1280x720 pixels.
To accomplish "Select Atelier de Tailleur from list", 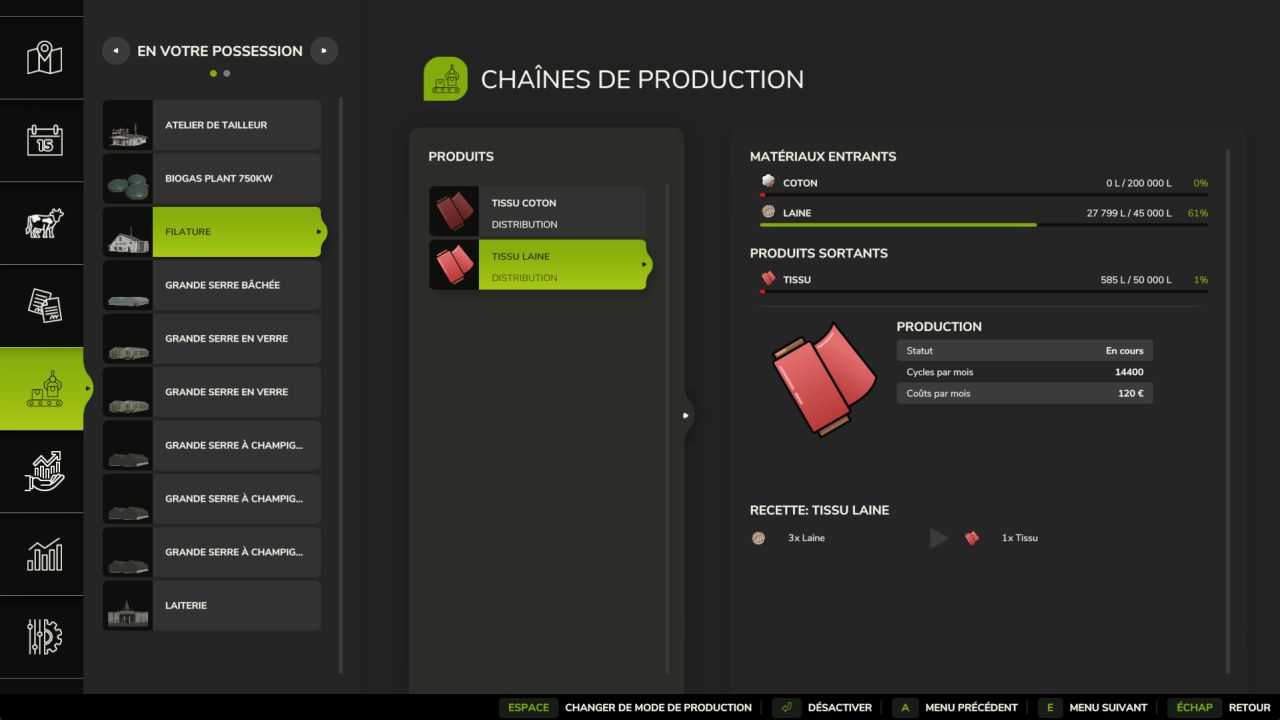I will (212, 125).
